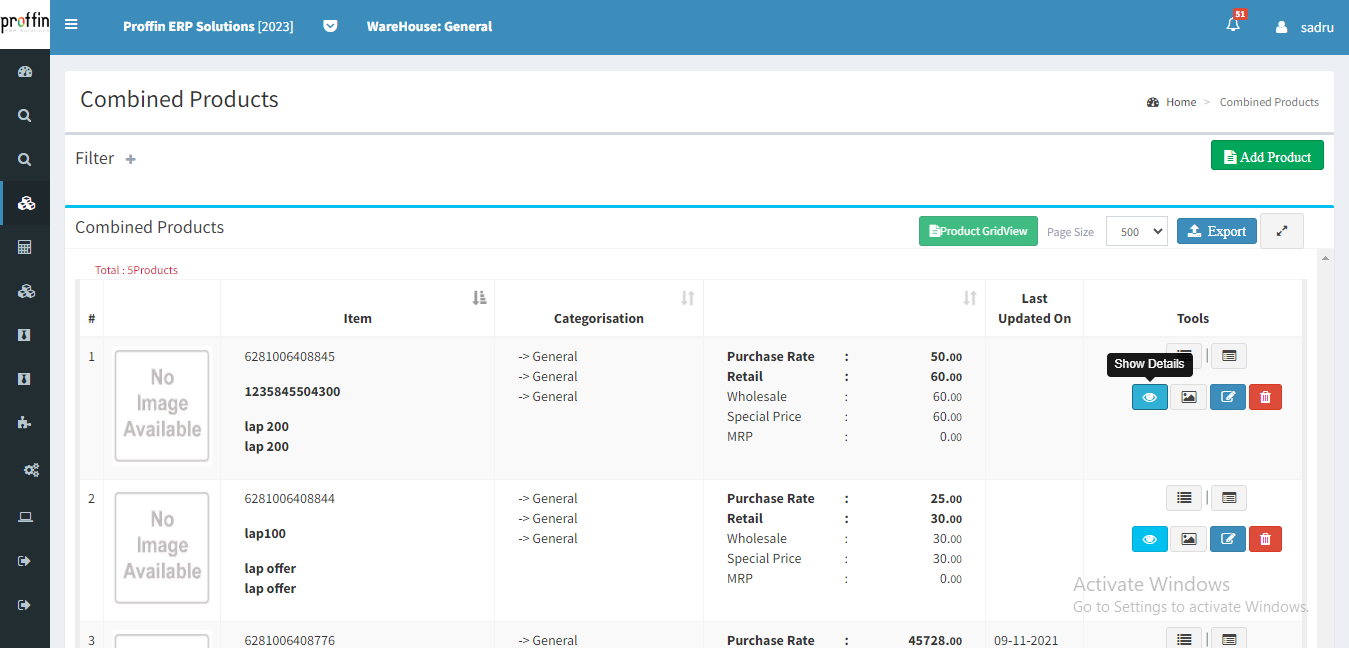1349x648 pixels.
Task: Click the calculator icon in sidebar
Action: pos(25,247)
